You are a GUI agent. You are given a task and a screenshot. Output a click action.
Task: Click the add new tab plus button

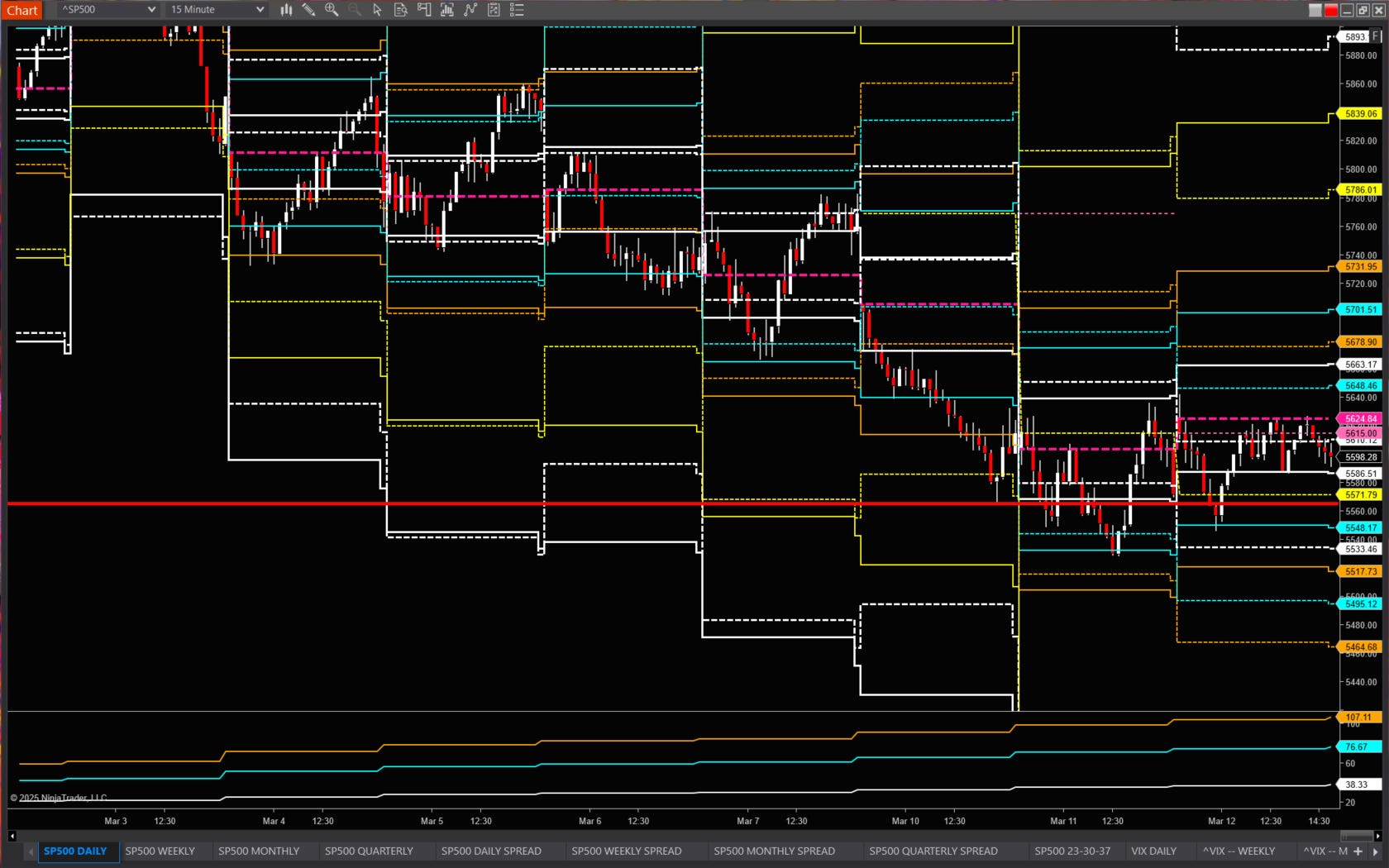pos(1358,851)
